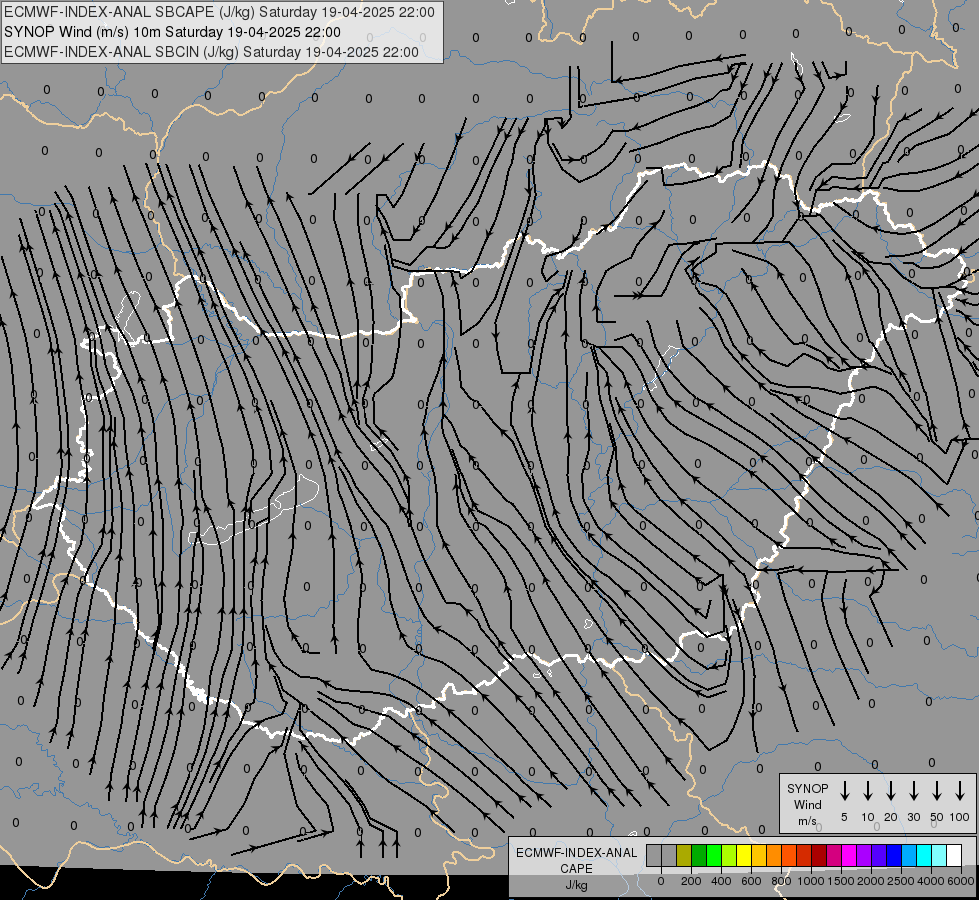The height and width of the screenshot is (900, 979).
Task: Pick the olive CAPE legend swatch
Action: click(x=684, y=855)
